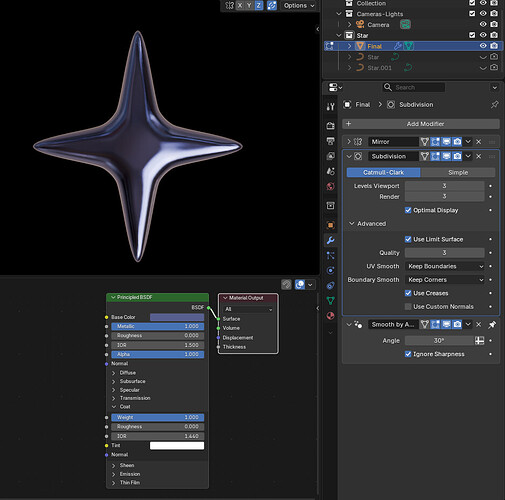This screenshot has height=500, width=505.
Task: Remove the Subdivision modifier
Action: click(479, 156)
